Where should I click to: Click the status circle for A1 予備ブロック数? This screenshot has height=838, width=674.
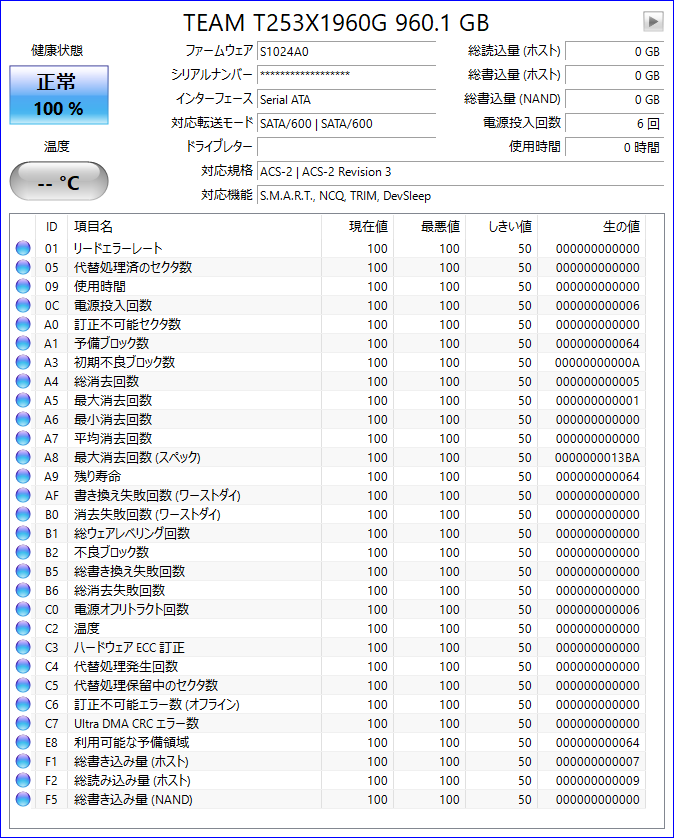point(23,343)
